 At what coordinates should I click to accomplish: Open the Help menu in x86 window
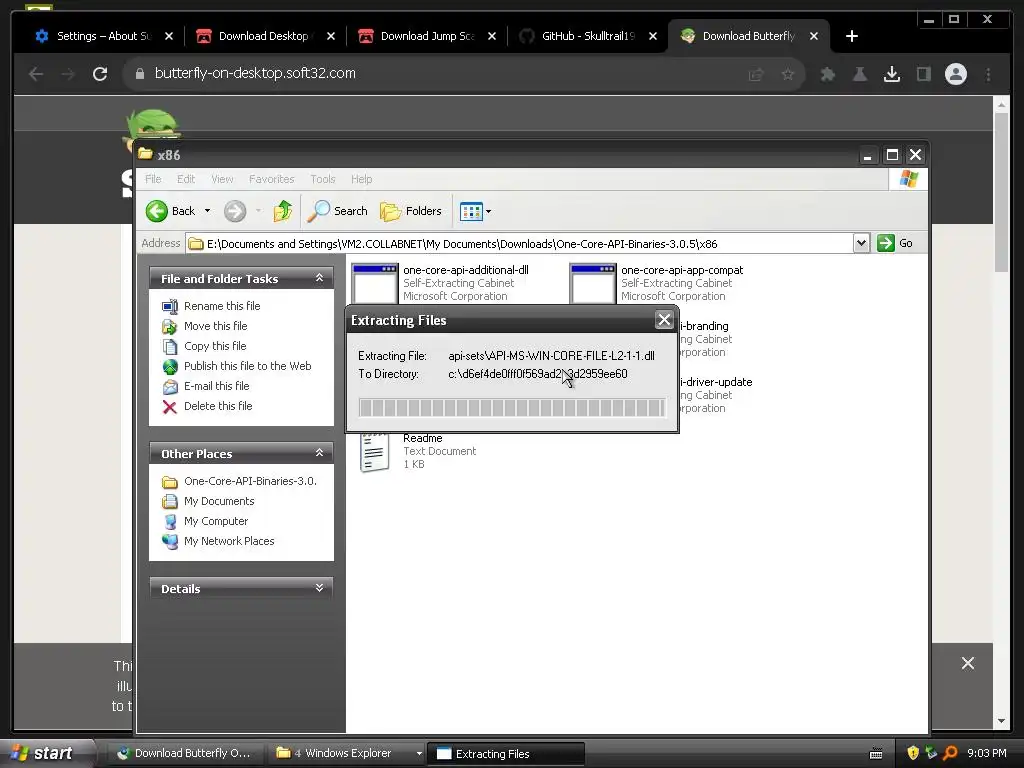[361, 179]
